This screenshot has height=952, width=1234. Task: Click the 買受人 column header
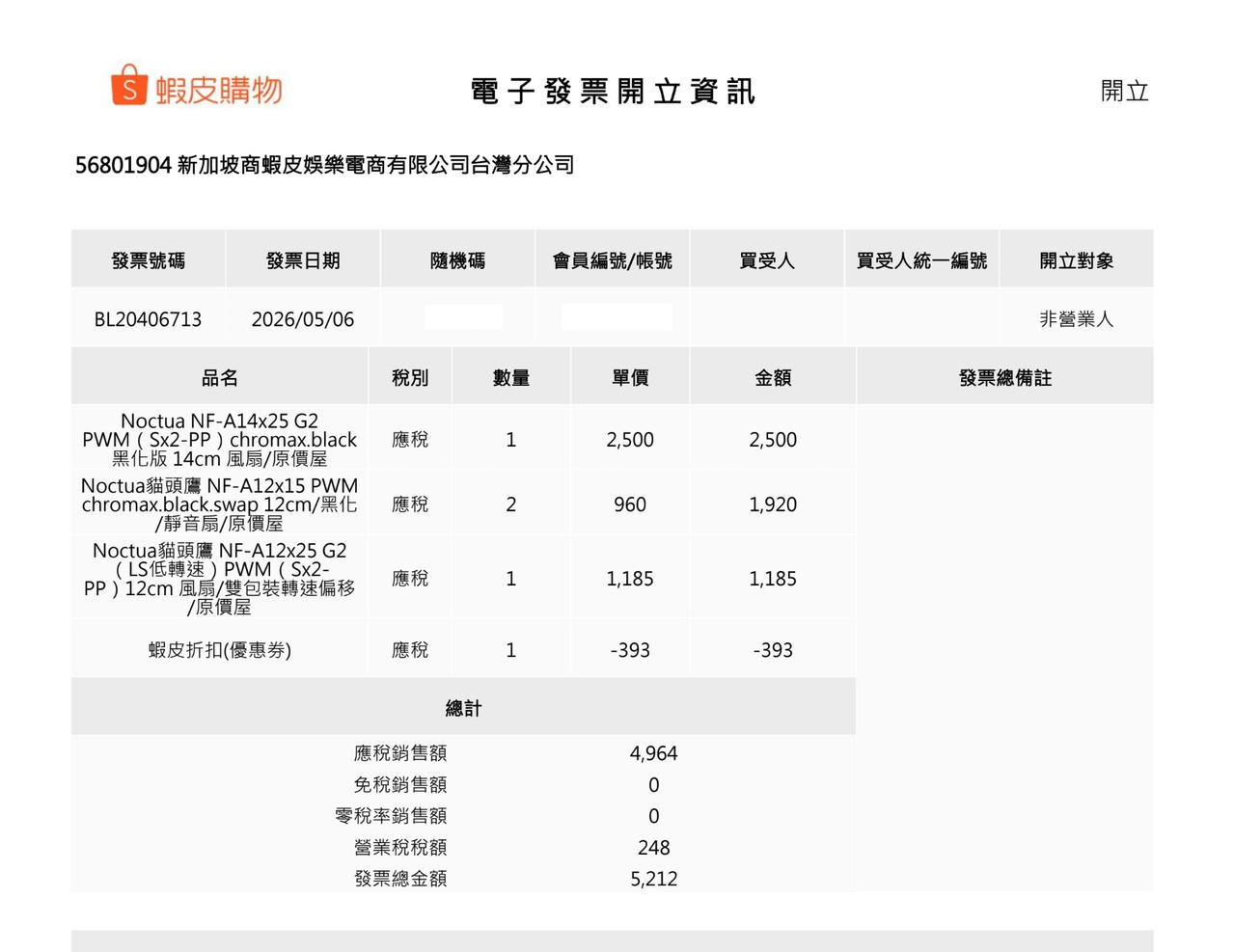(767, 260)
